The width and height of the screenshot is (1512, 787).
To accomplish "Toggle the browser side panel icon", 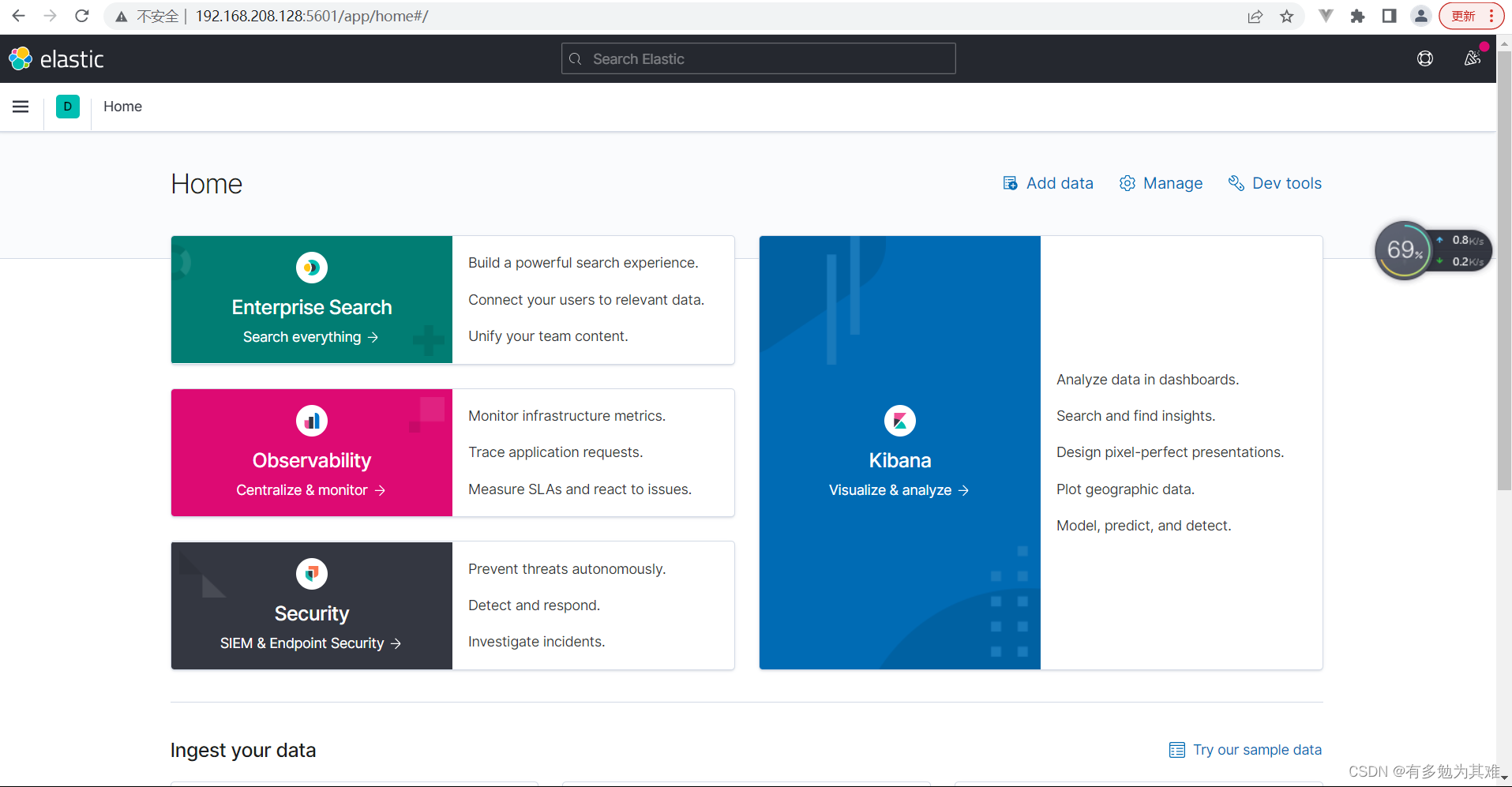I will click(x=1390, y=16).
